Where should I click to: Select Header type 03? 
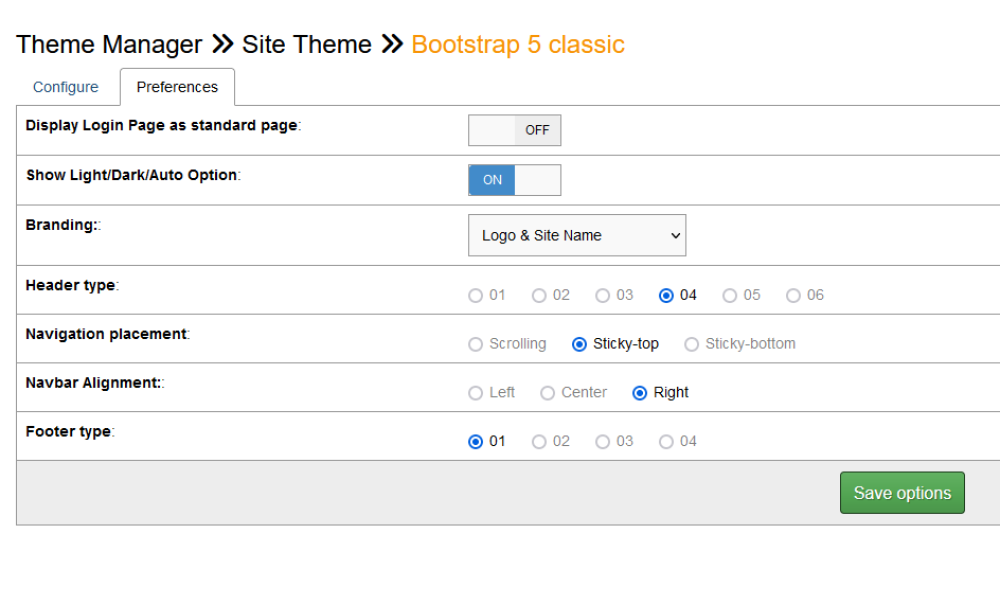coord(602,296)
